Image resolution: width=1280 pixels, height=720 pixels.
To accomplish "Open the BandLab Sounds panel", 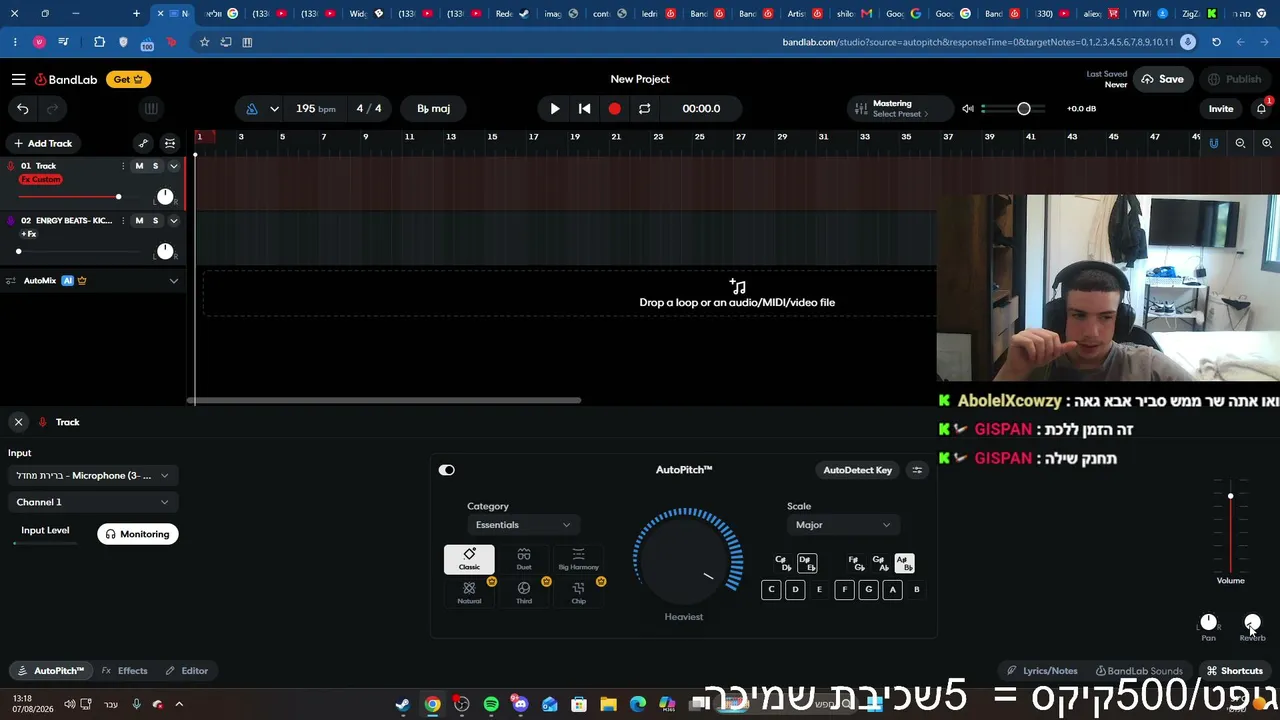I will pyautogui.click(x=1139, y=671).
